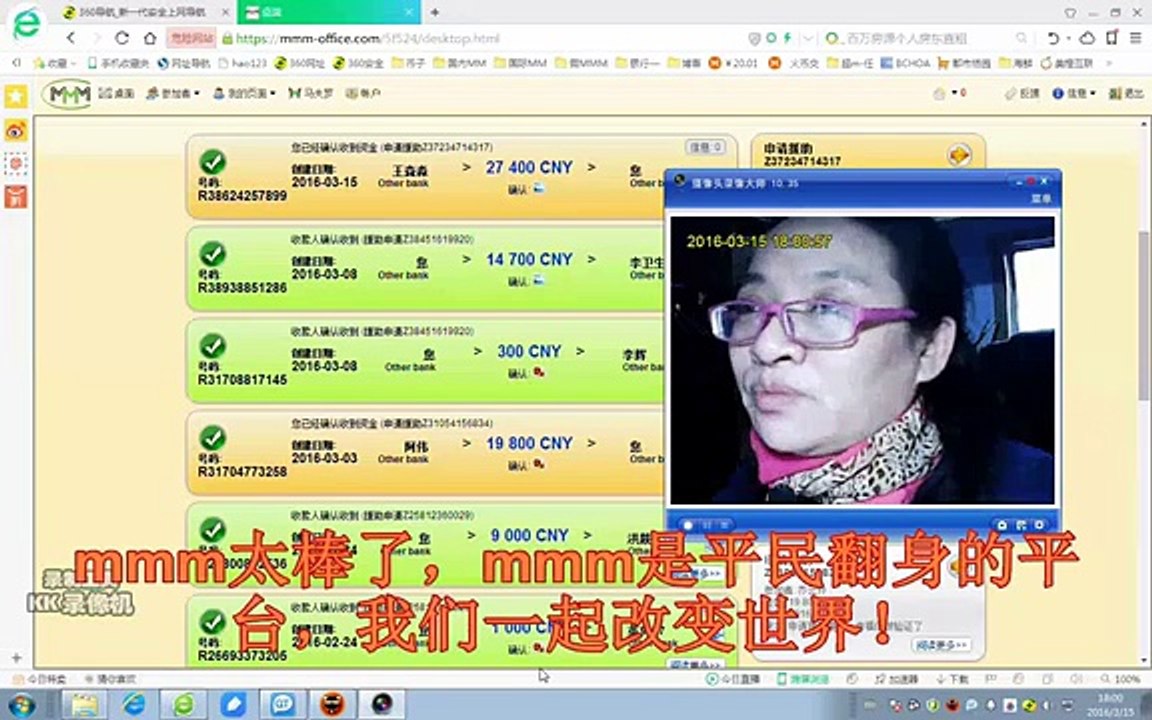Viewport: 1152px width, 720px height.
Task: Open the 马夫罗 menu item
Action: tap(311, 93)
